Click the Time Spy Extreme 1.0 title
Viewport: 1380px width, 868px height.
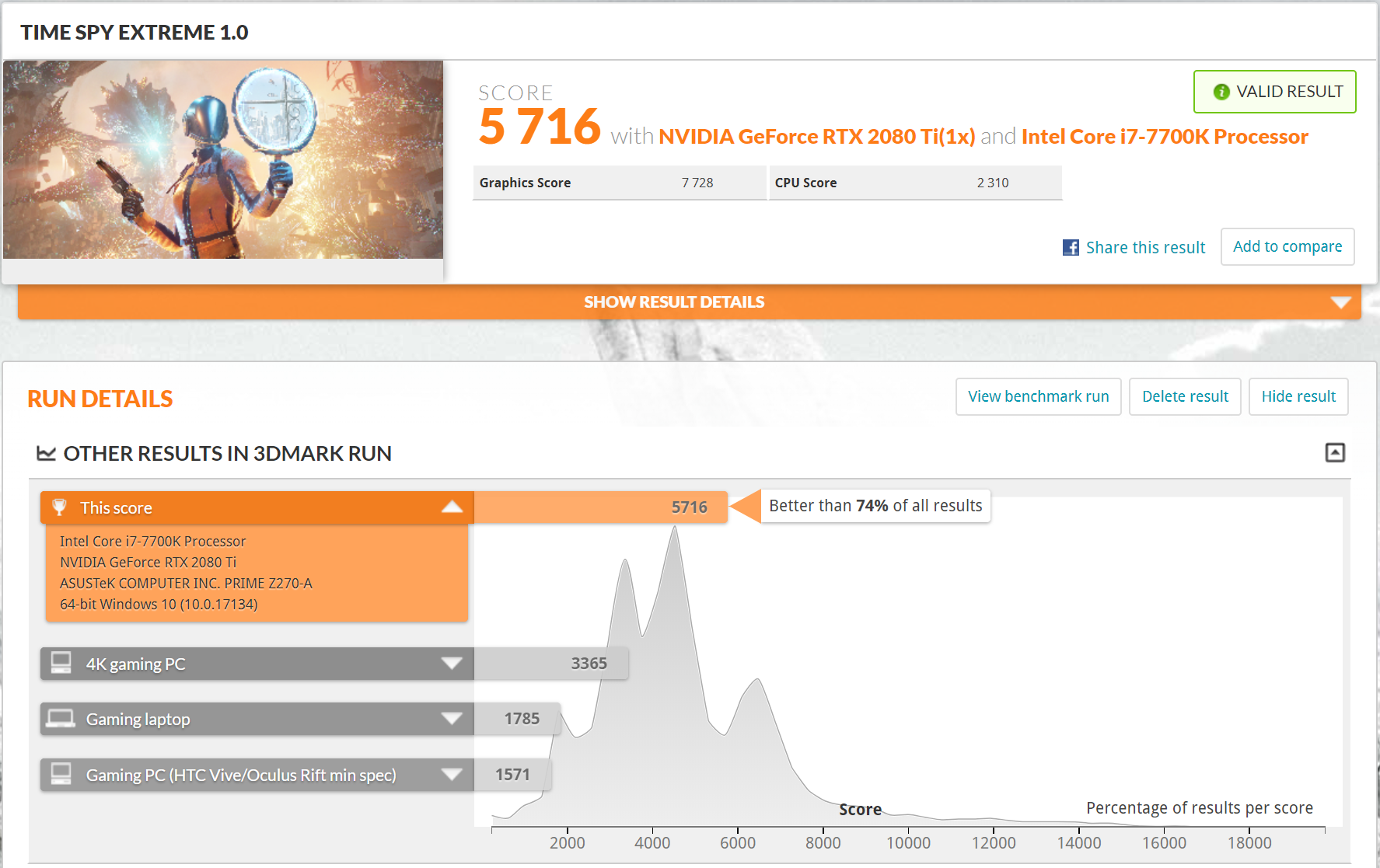click(x=135, y=32)
